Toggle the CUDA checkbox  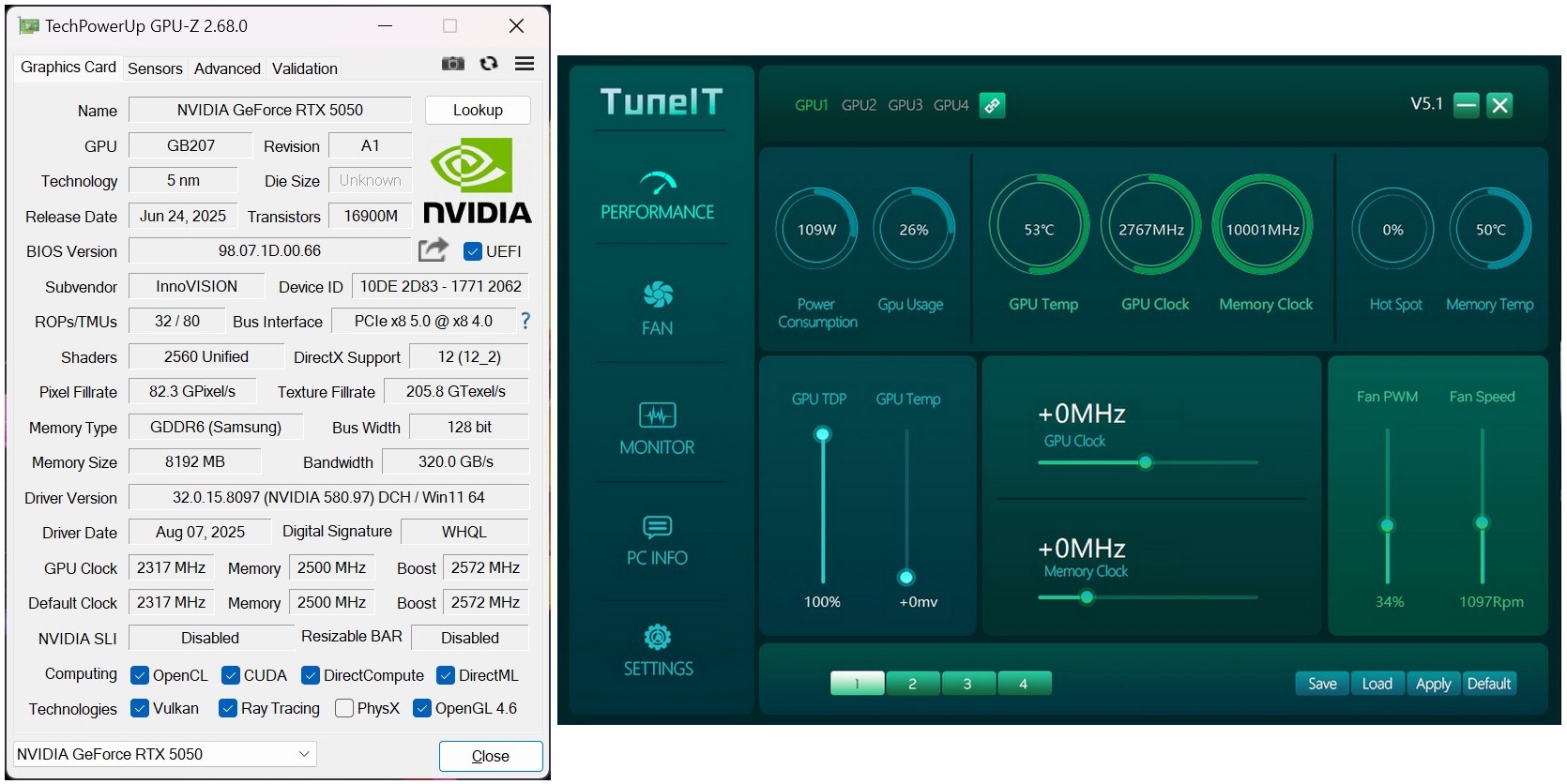coord(231,675)
